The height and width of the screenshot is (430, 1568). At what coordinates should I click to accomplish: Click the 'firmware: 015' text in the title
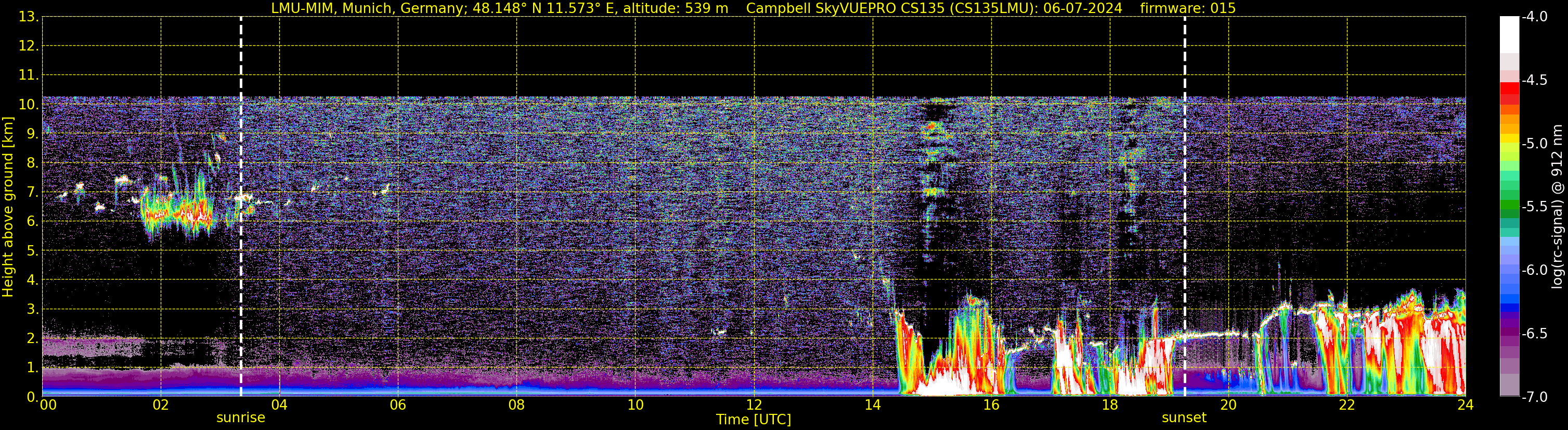click(1188, 8)
